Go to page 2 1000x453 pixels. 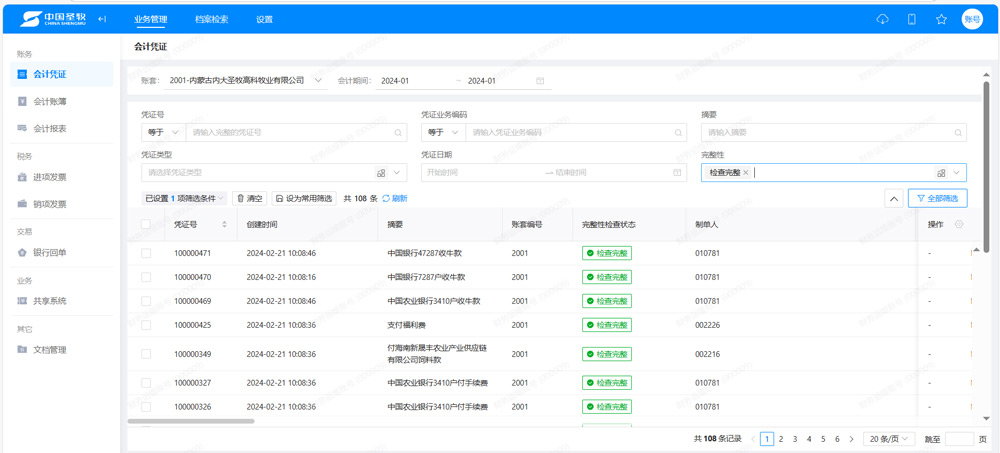coord(781,439)
